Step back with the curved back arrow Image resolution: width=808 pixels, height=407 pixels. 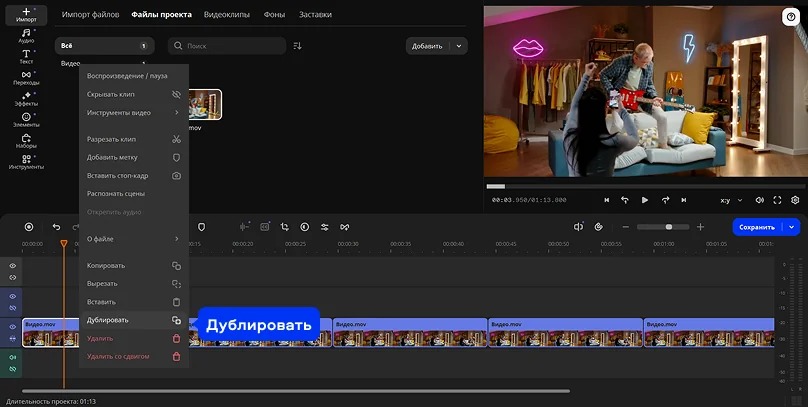click(625, 200)
